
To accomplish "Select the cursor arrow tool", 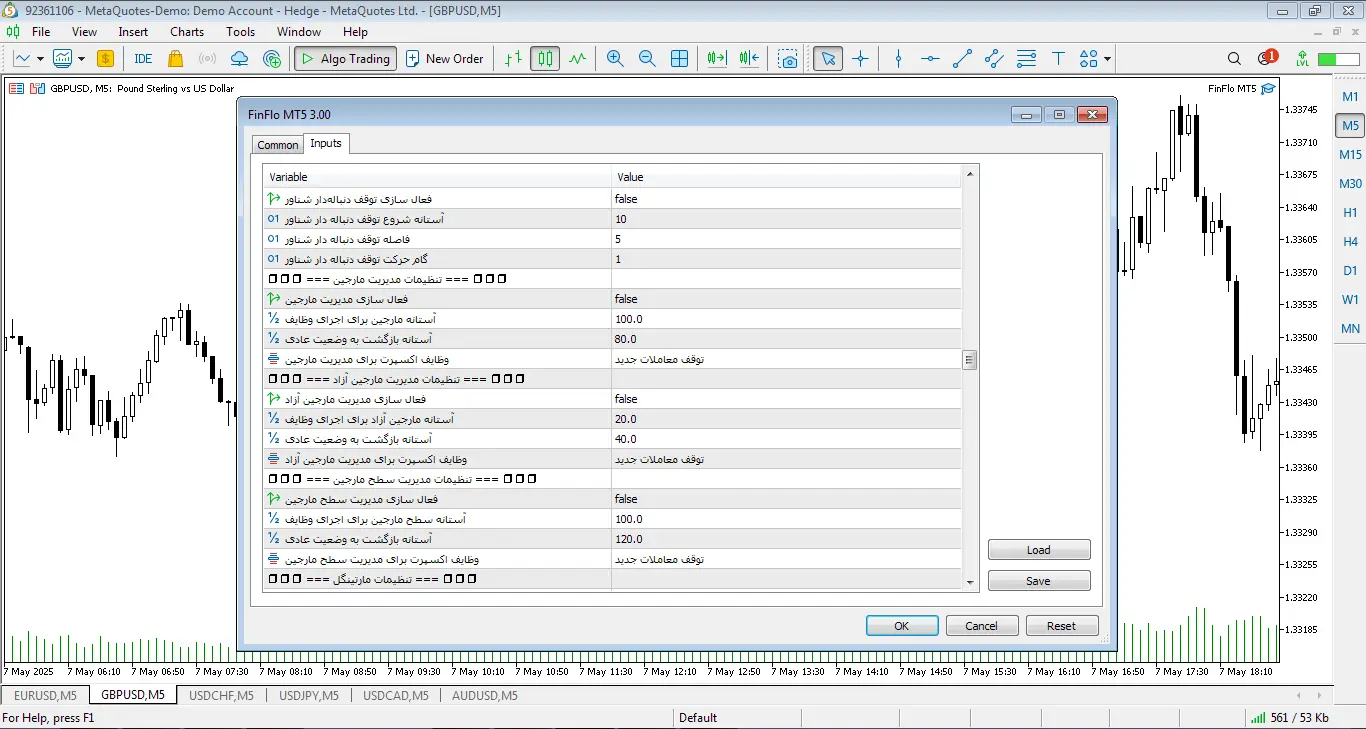I will (x=827, y=59).
